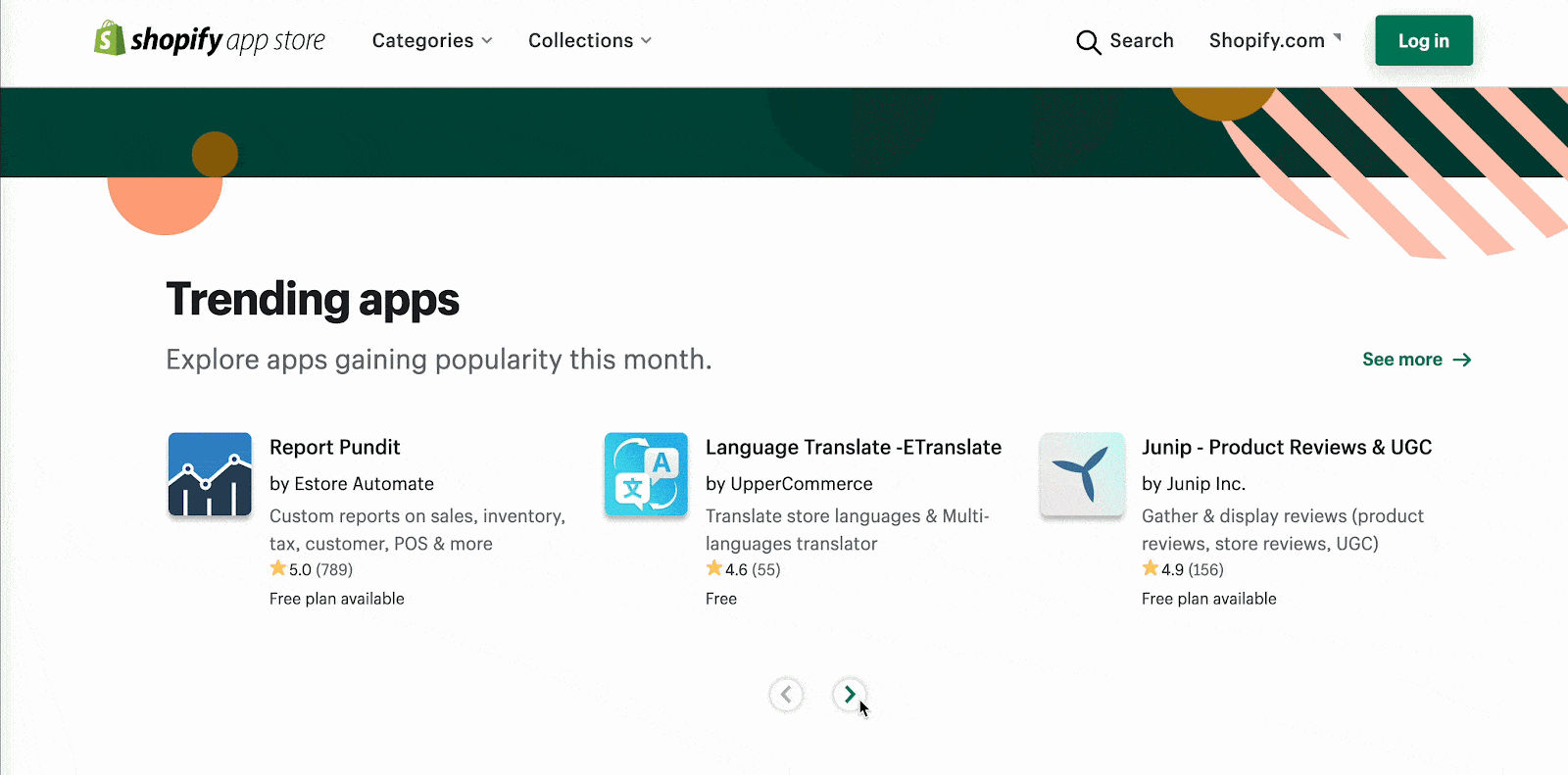Expand the Categories dropdown menu
This screenshot has height=775, width=1568.
coord(432,40)
